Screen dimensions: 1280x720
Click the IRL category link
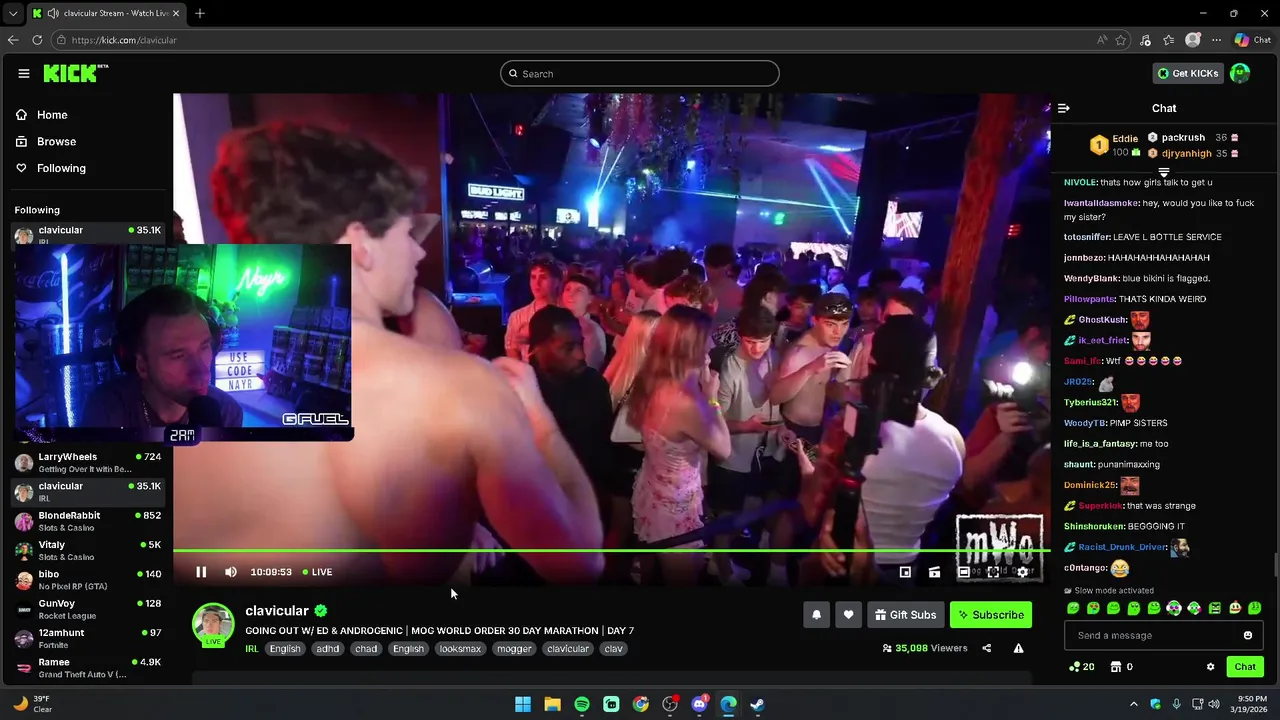coord(252,649)
